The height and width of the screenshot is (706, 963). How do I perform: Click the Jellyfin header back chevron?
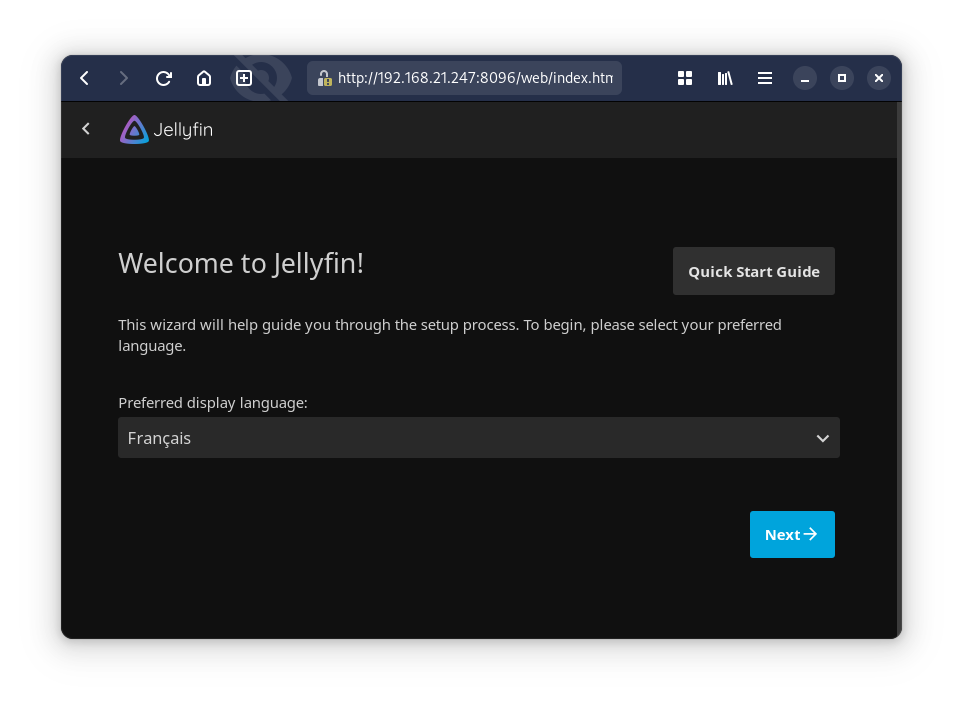point(86,129)
